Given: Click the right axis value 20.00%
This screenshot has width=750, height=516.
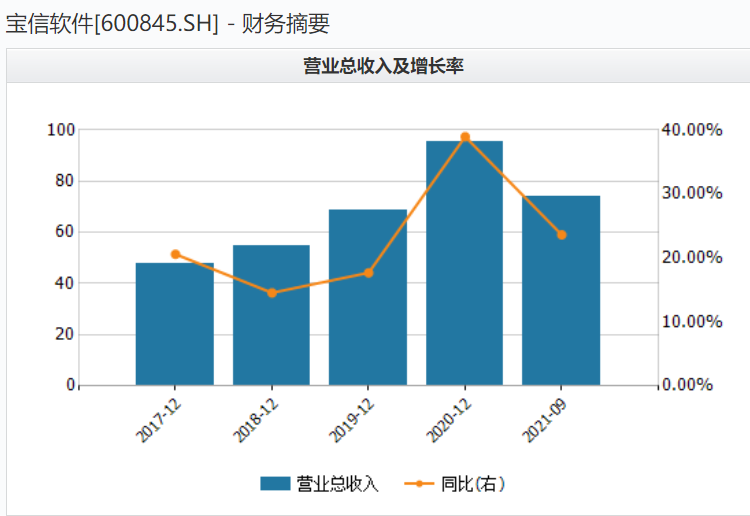Looking at the screenshot, I should [x=692, y=257].
